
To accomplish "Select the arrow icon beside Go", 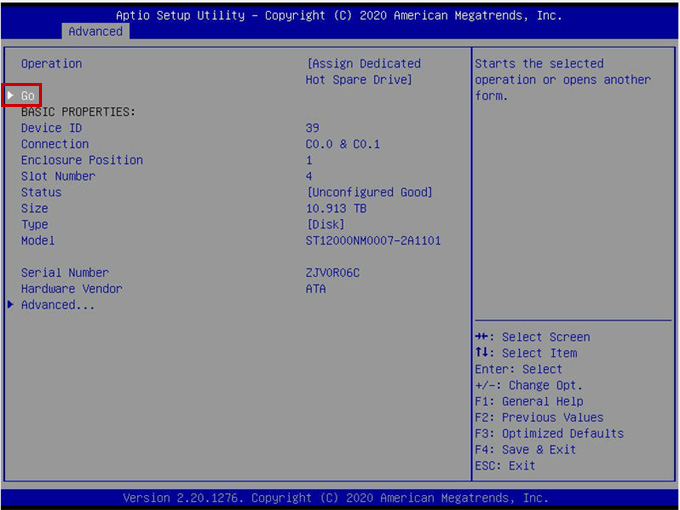I will click(x=11, y=96).
